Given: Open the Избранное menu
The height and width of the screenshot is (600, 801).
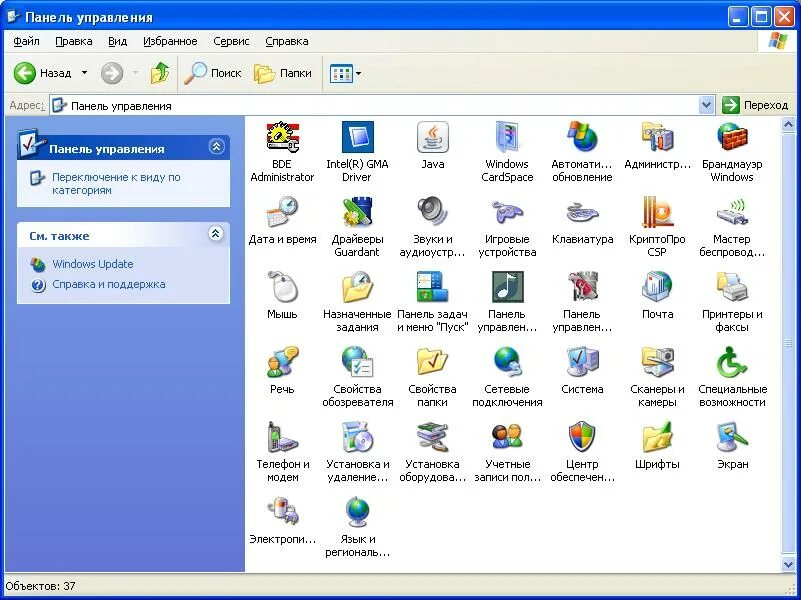Looking at the screenshot, I should (x=170, y=41).
